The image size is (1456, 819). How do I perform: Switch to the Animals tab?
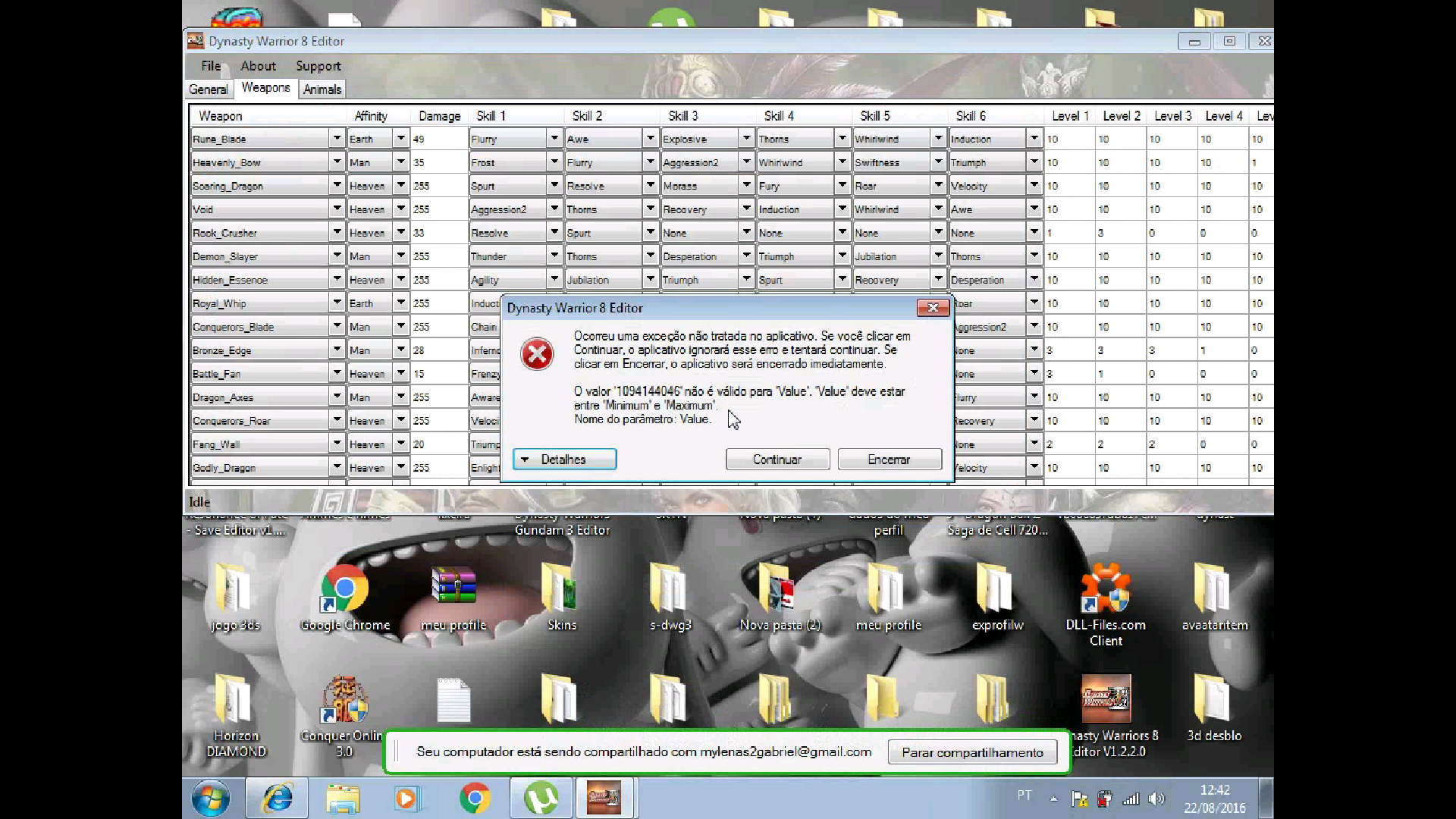pyautogui.click(x=322, y=89)
